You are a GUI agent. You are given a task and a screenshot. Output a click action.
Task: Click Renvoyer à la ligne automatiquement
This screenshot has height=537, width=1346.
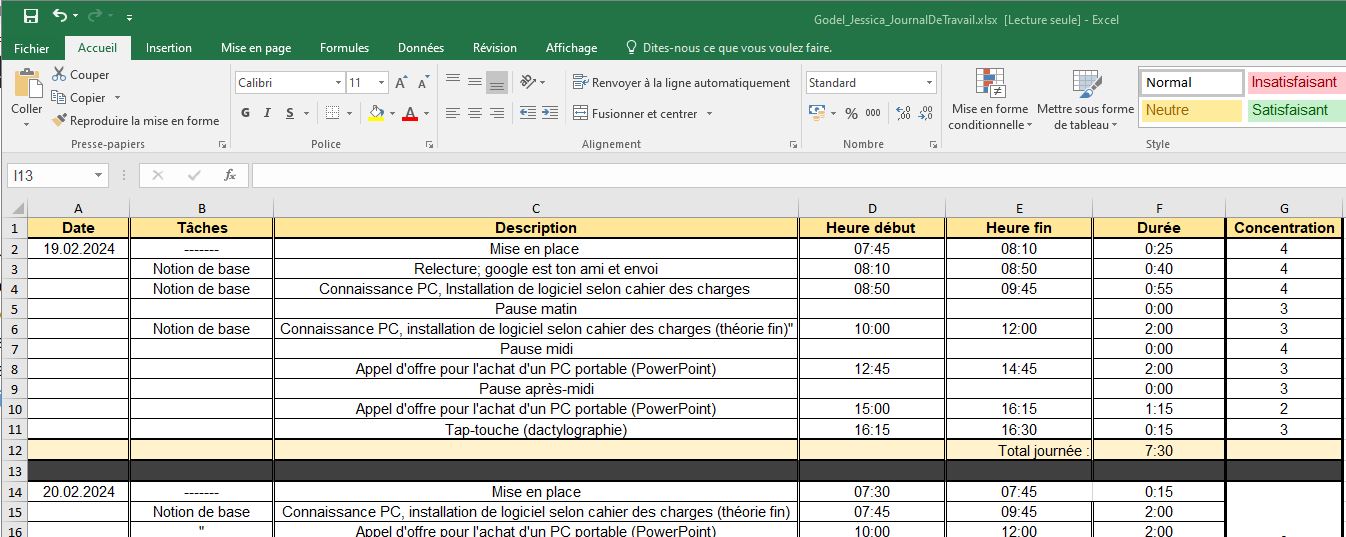[682, 83]
